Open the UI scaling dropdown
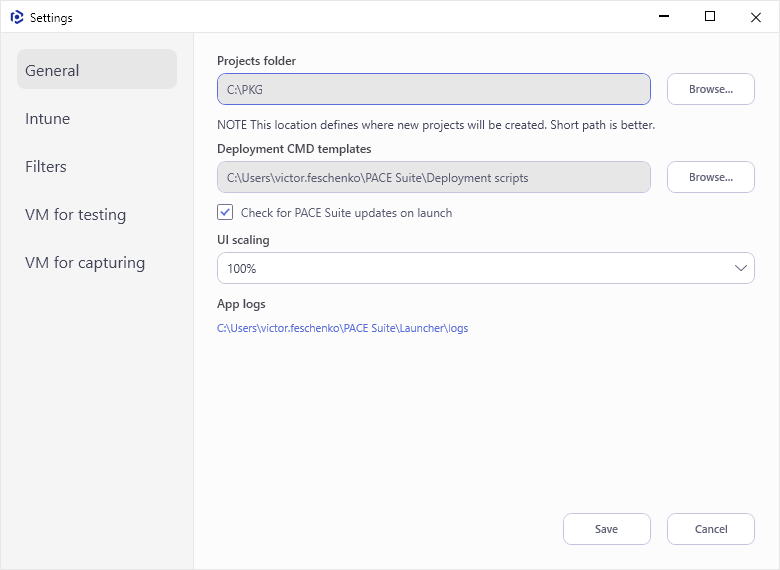The image size is (780, 570). click(x=486, y=269)
